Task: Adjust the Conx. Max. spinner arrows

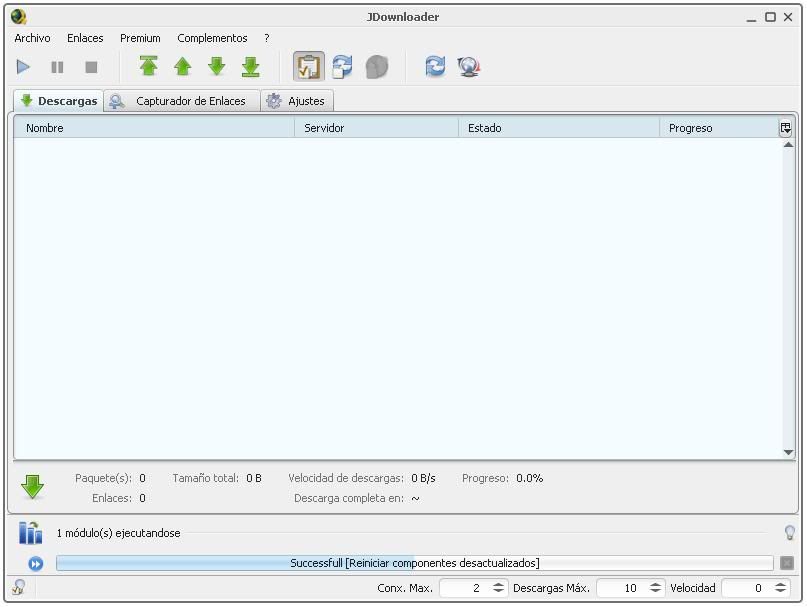Action: pos(498,588)
